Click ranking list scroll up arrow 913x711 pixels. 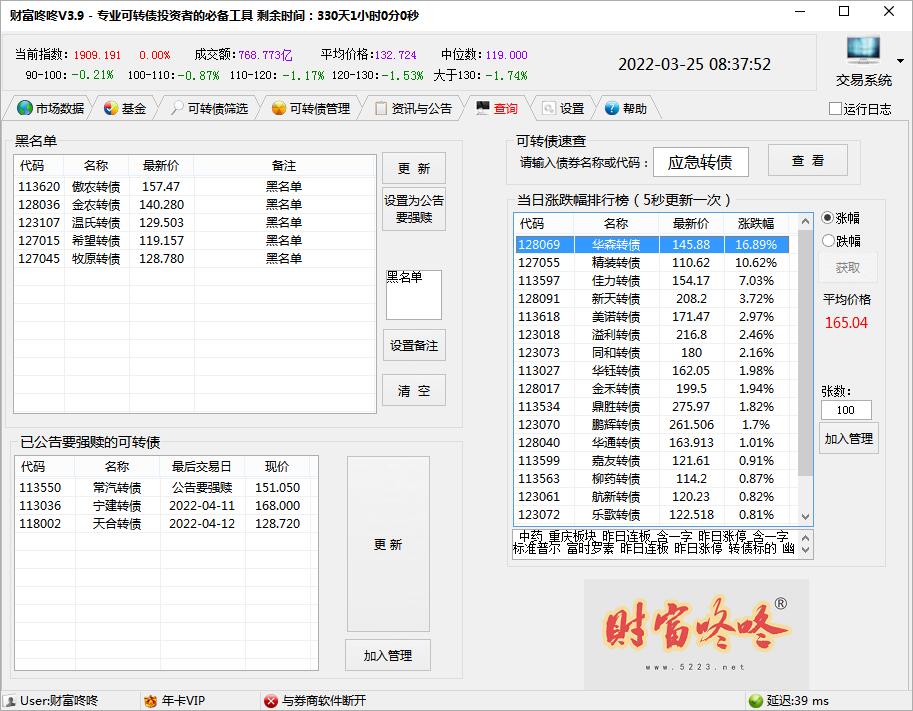(805, 222)
